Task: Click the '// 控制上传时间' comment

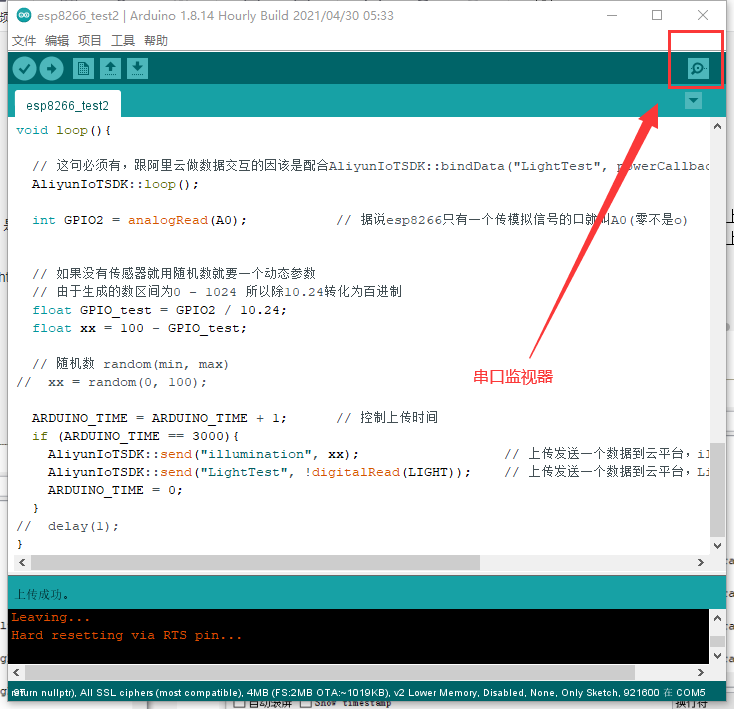Action: pyautogui.click(x=387, y=418)
